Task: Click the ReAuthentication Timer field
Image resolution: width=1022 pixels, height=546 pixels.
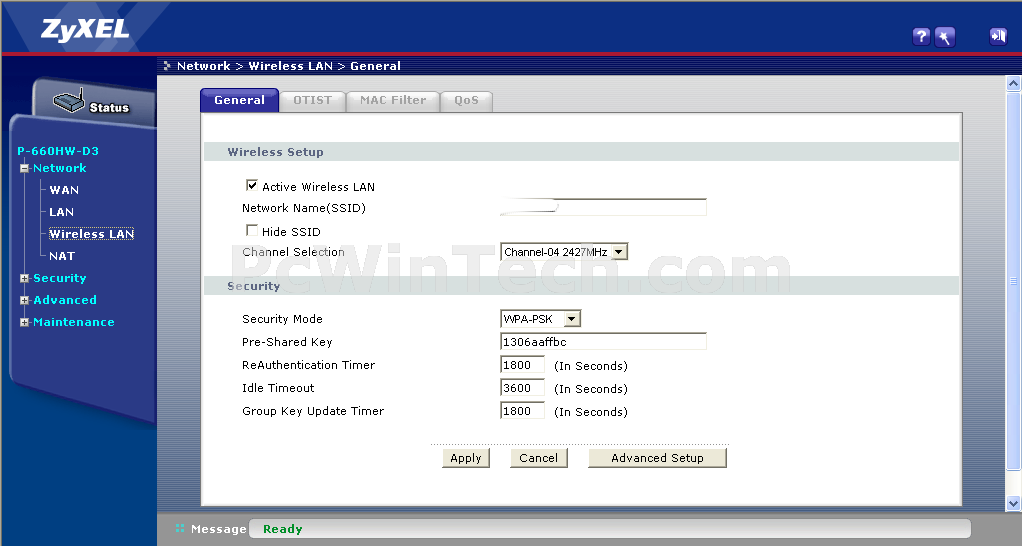Action: [522, 365]
